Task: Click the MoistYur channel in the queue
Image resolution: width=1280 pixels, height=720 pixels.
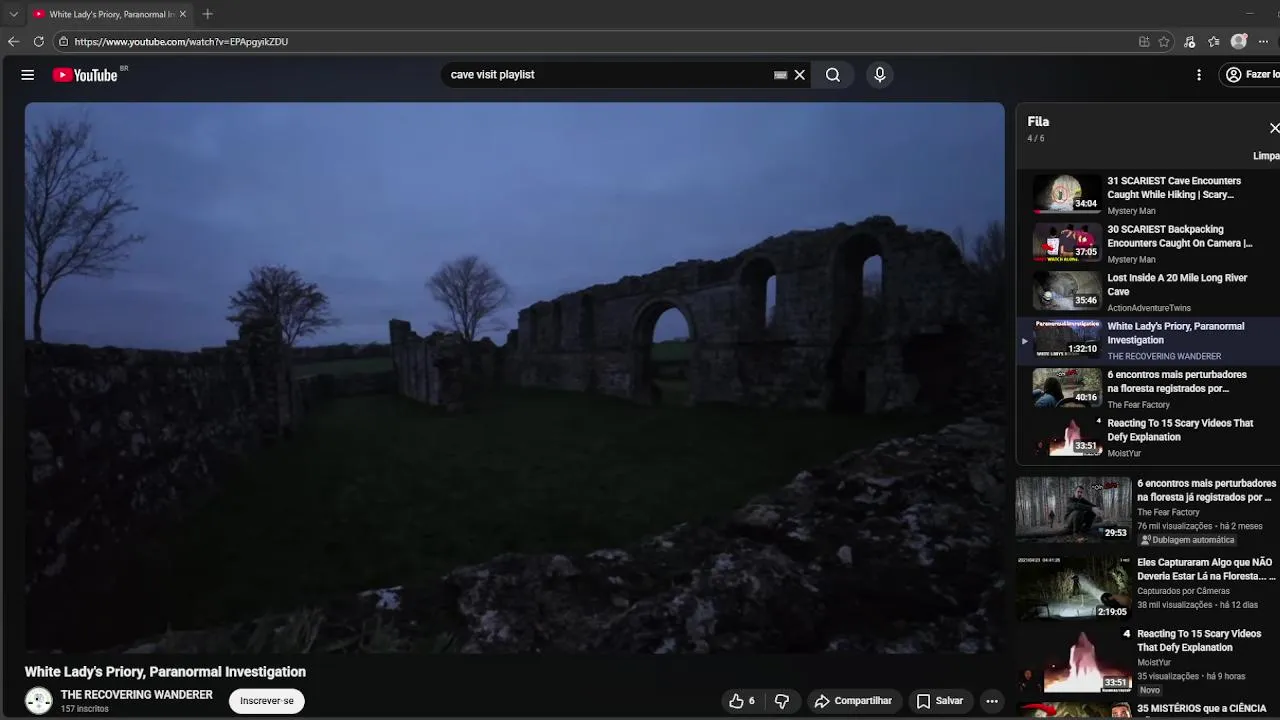Action: click(1124, 454)
